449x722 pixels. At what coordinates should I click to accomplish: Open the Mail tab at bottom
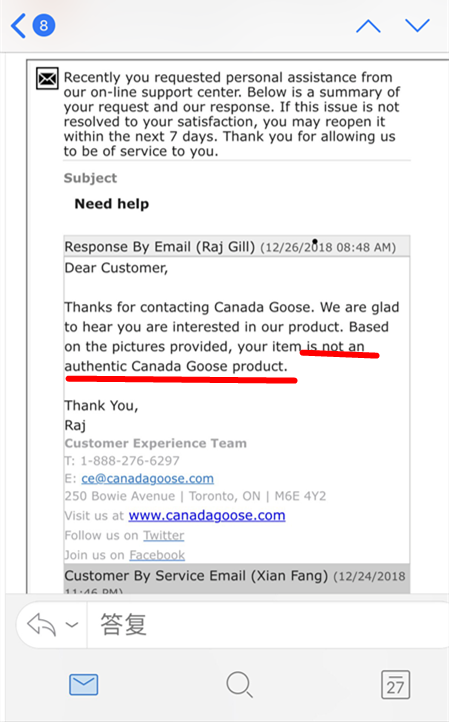point(83,685)
